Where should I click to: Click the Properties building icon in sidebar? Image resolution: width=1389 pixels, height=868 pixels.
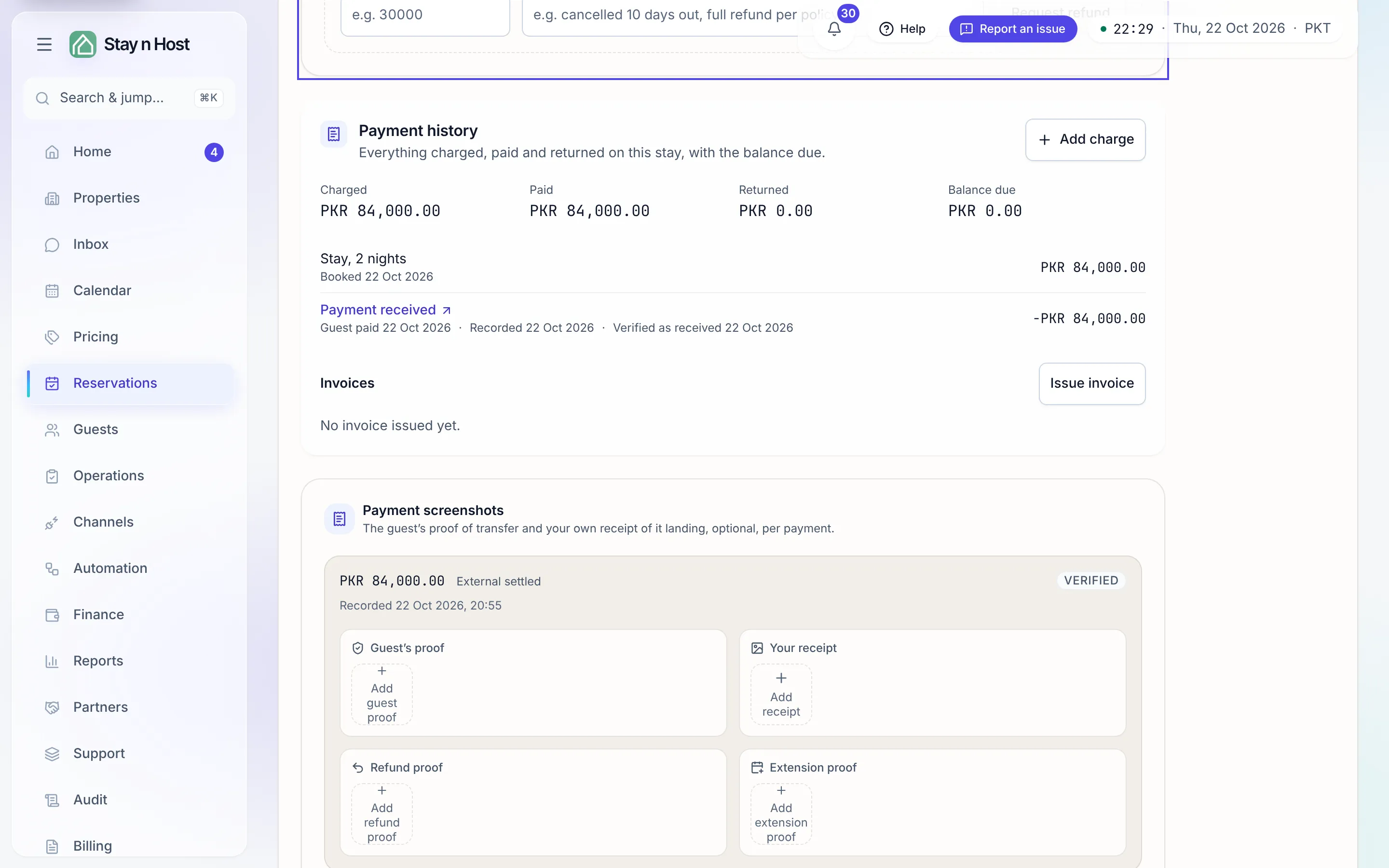pyautogui.click(x=52, y=198)
